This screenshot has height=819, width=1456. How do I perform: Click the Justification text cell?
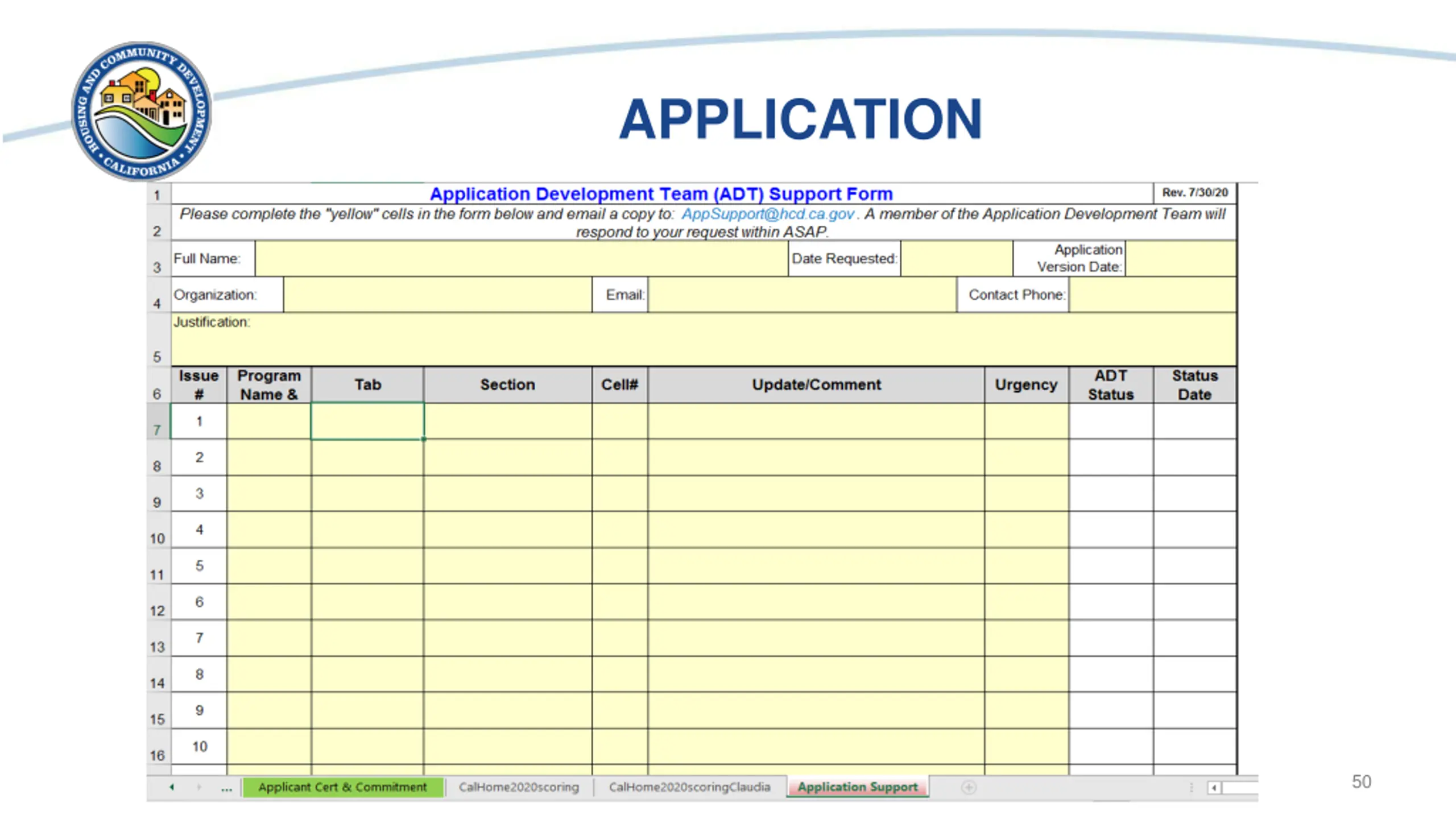[704, 339]
